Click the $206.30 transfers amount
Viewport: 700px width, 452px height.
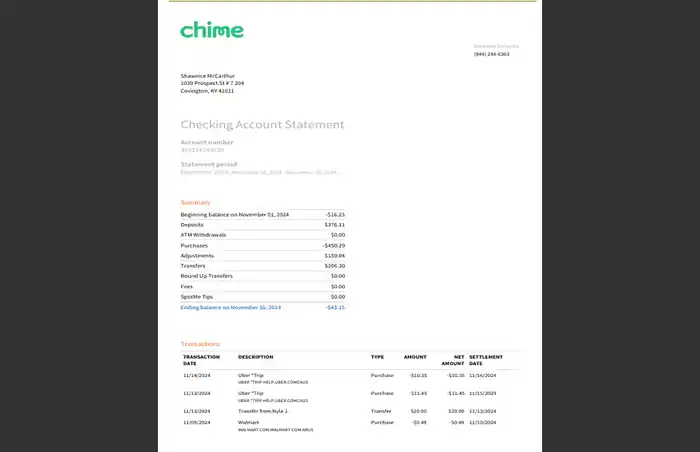[x=335, y=266]
